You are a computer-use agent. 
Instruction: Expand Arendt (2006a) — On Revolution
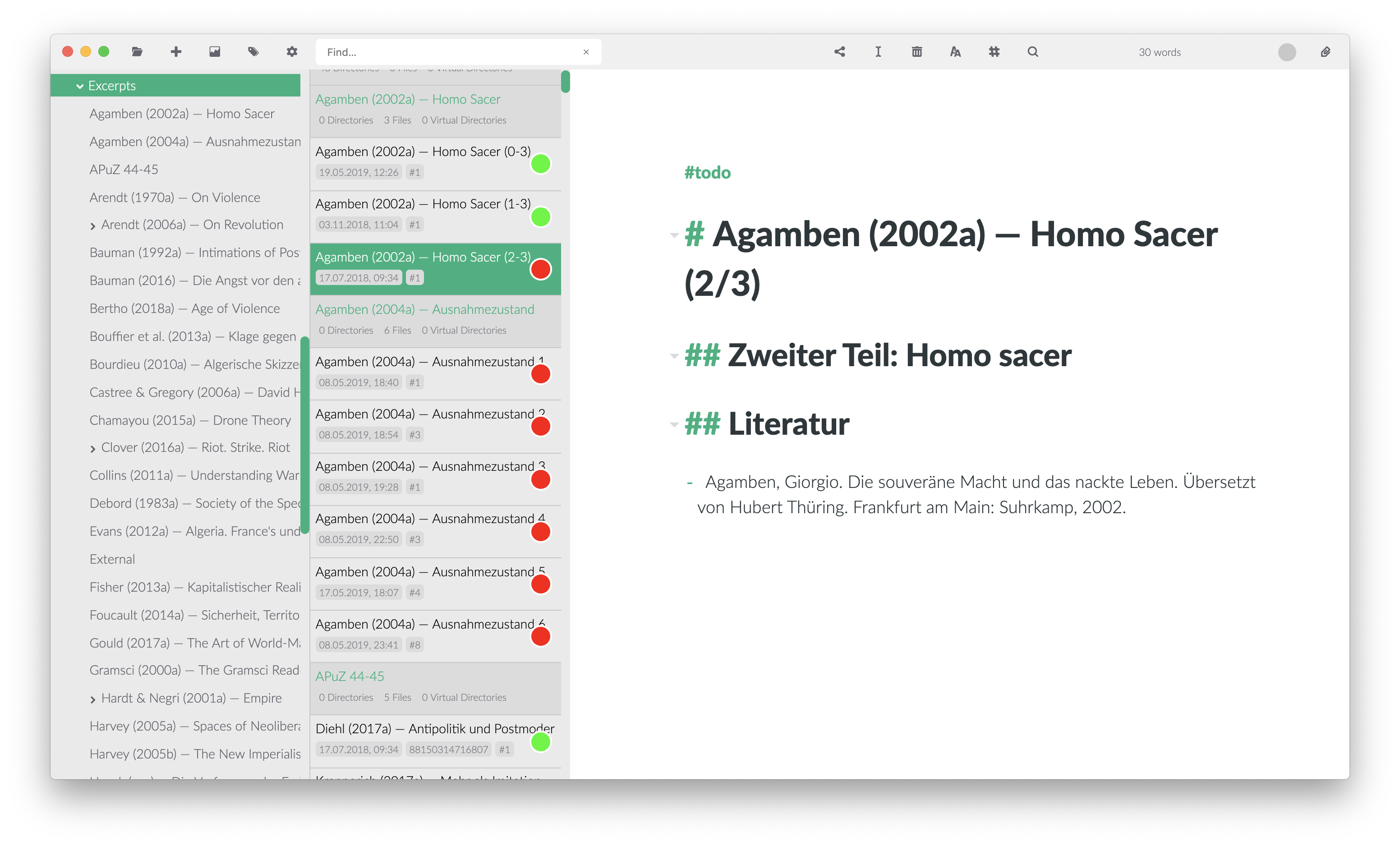pos(92,225)
